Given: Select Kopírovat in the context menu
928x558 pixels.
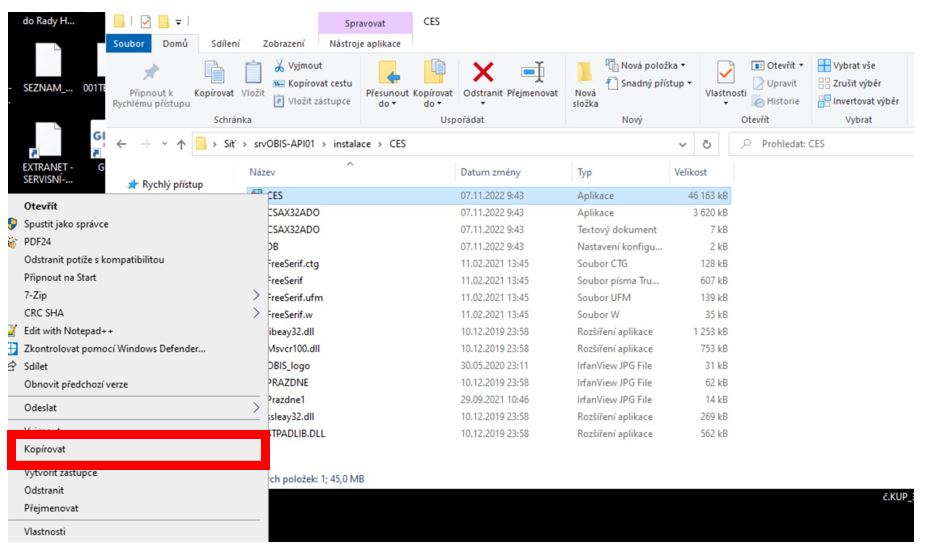Looking at the screenshot, I should click(136, 451).
